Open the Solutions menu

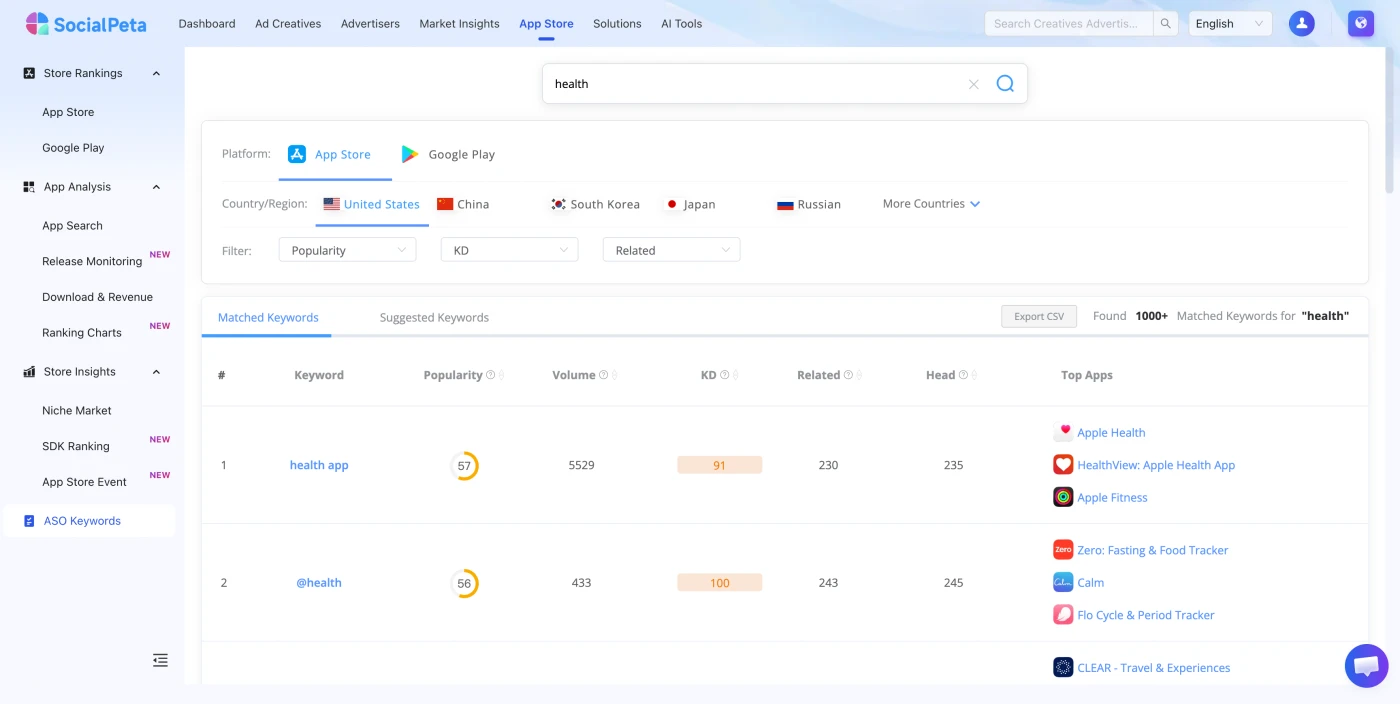[x=617, y=24]
